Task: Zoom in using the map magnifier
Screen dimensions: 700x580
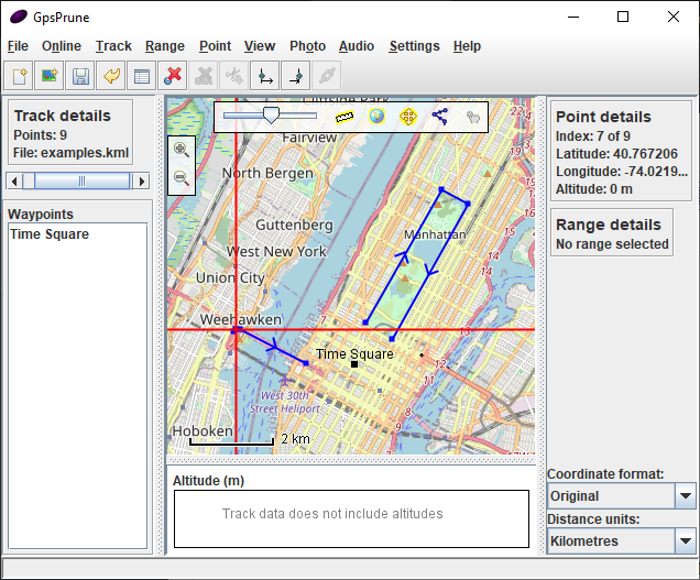Action: (x=182, y=150)
